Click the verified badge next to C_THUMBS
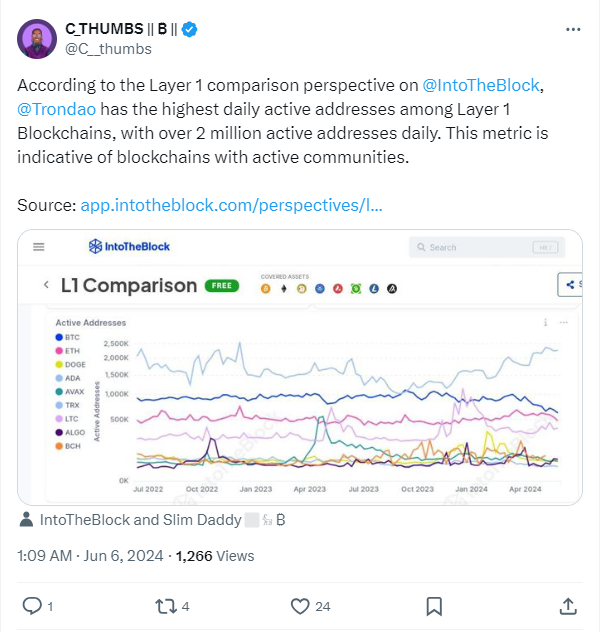Screen dimensions: 601x632 [x=189, y=29]
